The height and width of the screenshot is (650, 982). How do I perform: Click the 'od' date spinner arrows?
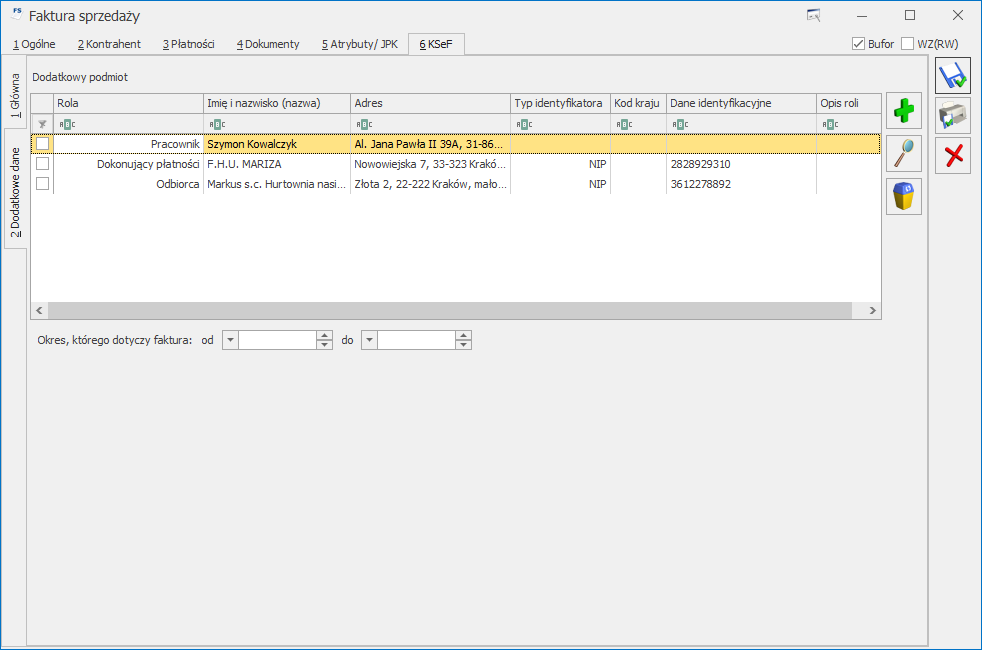324,340
